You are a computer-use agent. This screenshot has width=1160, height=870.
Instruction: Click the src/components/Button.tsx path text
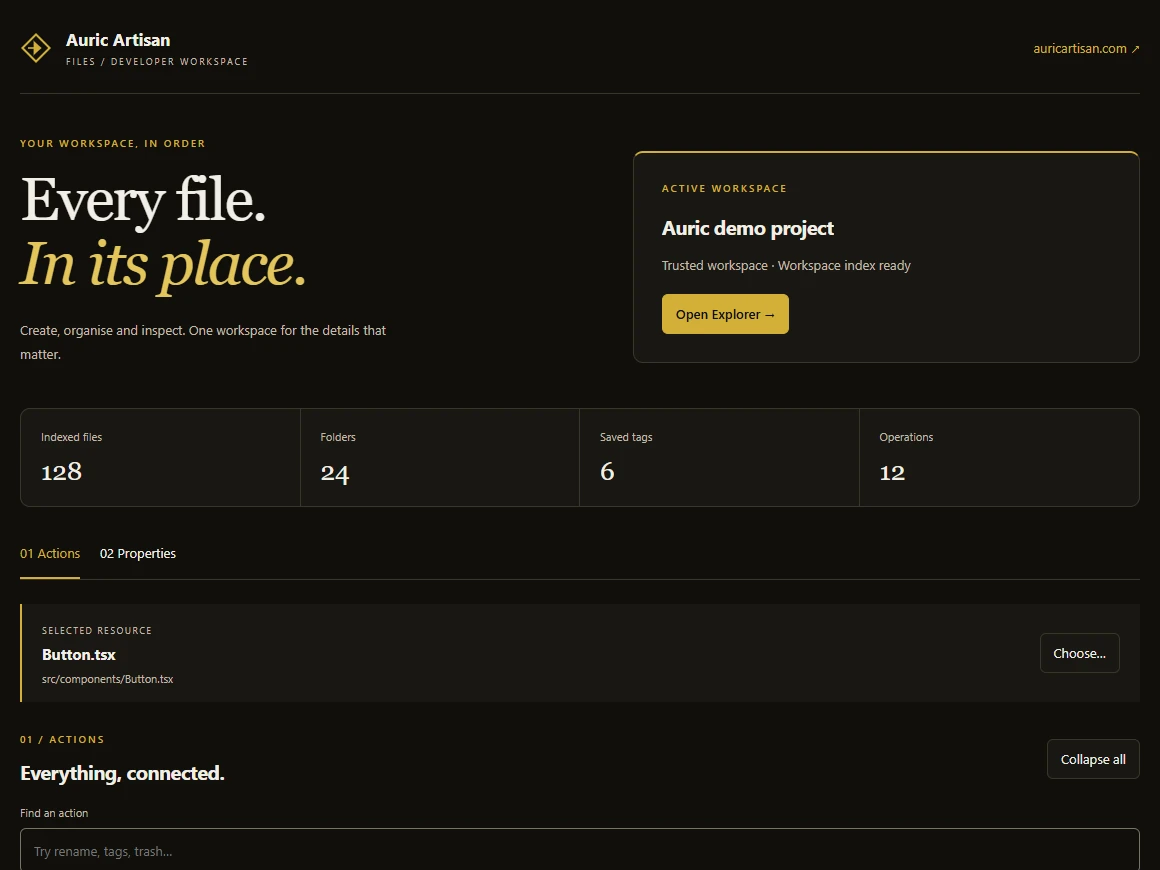click(x=107, y=679)
